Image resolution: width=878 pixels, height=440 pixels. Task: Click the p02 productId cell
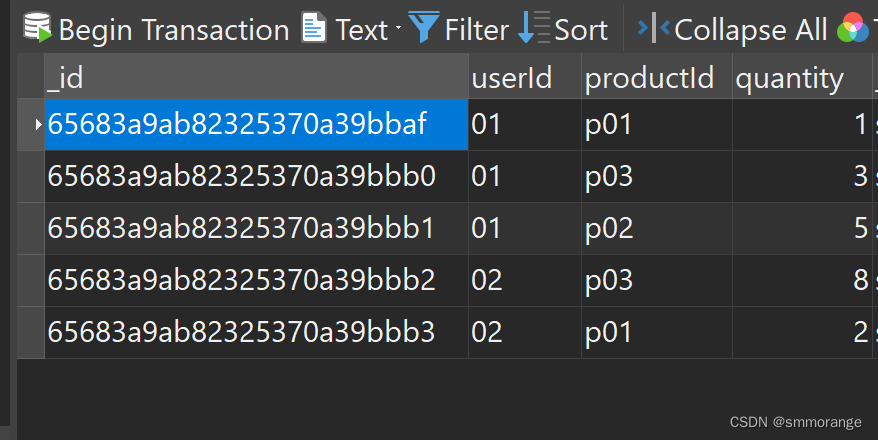(x=657, y=228)
